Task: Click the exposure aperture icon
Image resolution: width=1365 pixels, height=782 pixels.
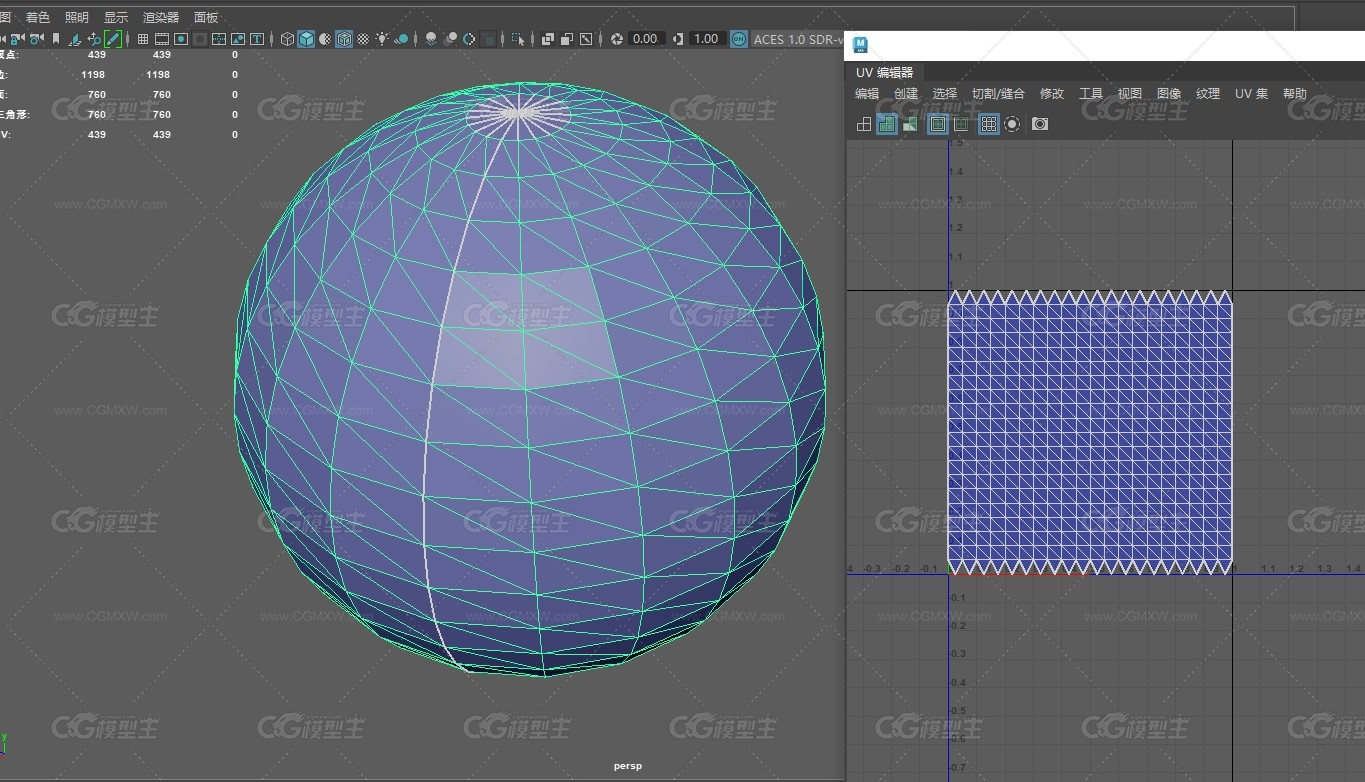Action: coord(617,39)
